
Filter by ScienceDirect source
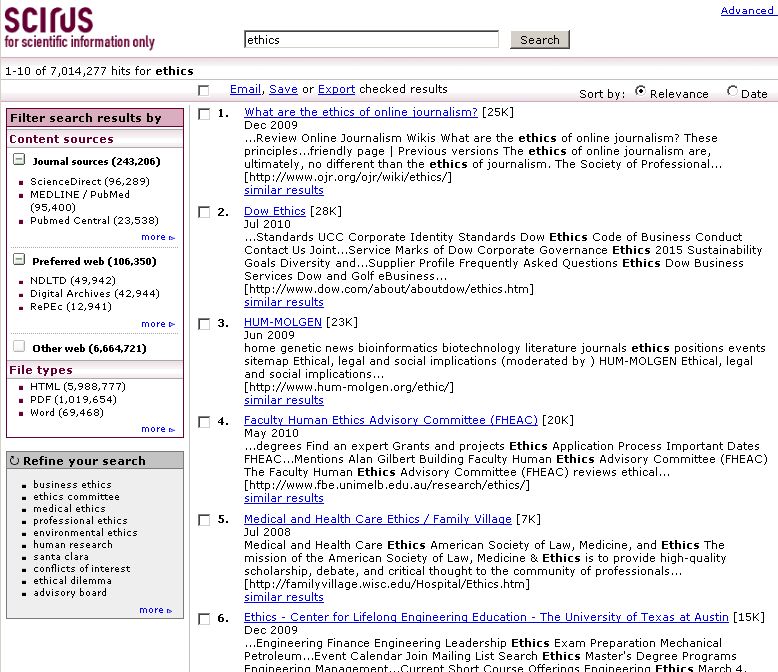pos(89,181)
